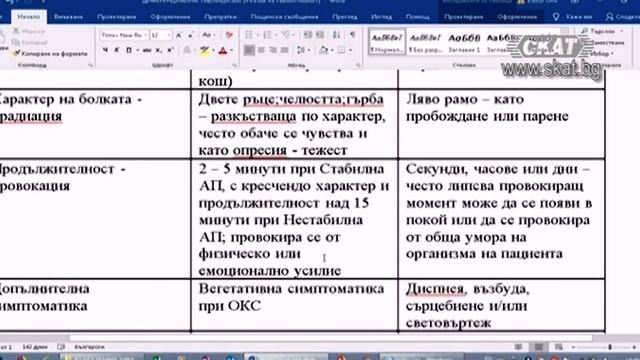
Task: Apply the Без разредка style
Action: click(x=425, y=42)
